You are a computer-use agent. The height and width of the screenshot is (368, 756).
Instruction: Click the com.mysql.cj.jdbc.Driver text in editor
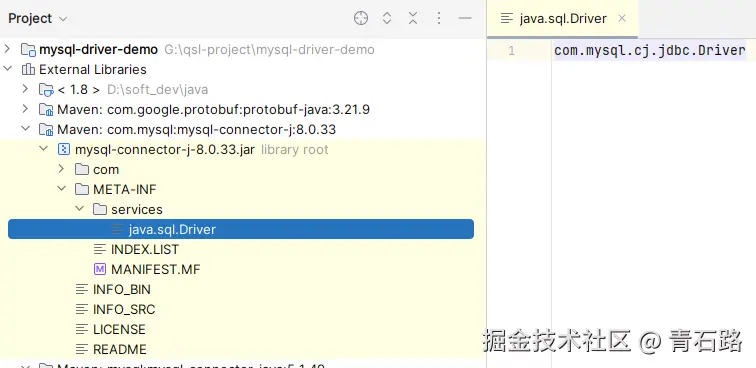tap(650, 50)
